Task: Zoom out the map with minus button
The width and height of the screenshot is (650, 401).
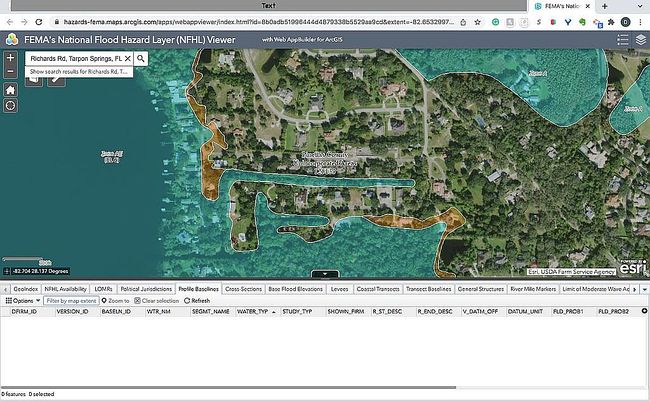Action: point(10,71)
